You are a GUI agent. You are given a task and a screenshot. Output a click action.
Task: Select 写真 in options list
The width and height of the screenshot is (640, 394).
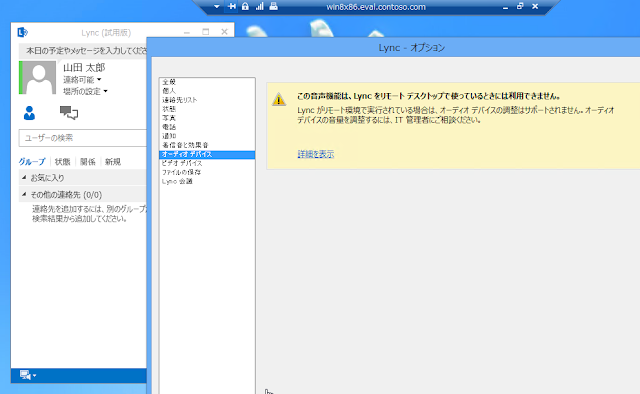[x=207, y=118]
